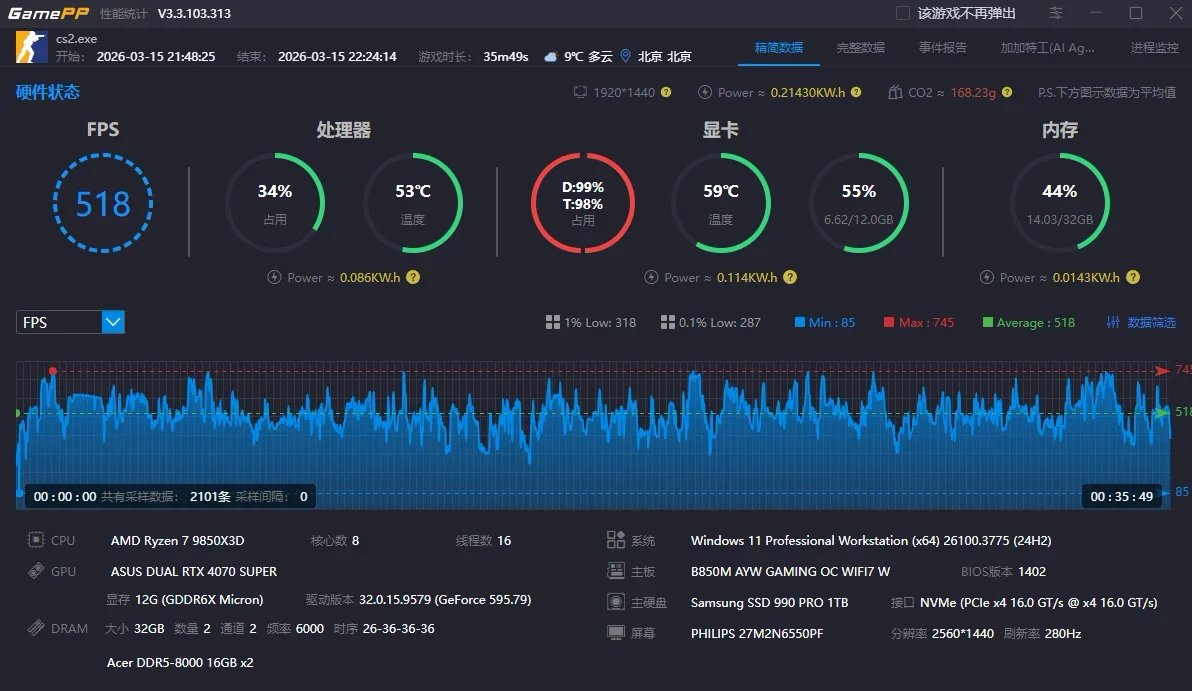Open the 进程监控 tab
The image size is (1192, 691).
point(1154,48)
